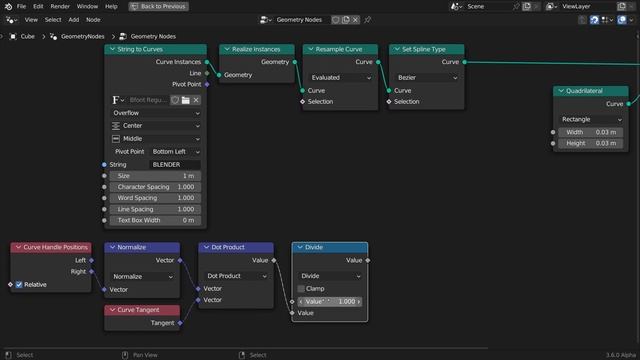
Task: Open the Middle vertical alignment dropdown
Action: coord(156,139)
